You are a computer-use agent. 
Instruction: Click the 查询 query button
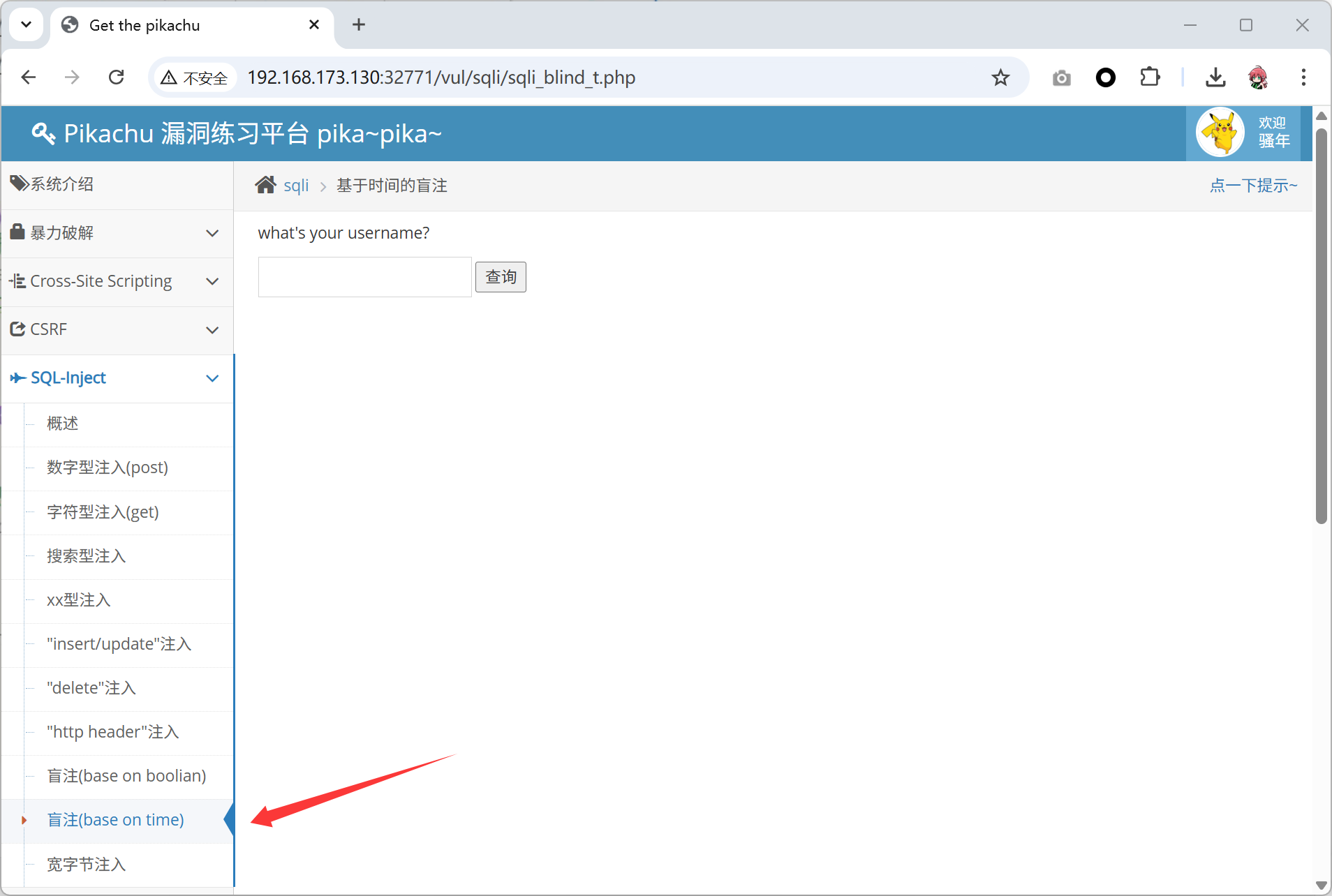501,277
